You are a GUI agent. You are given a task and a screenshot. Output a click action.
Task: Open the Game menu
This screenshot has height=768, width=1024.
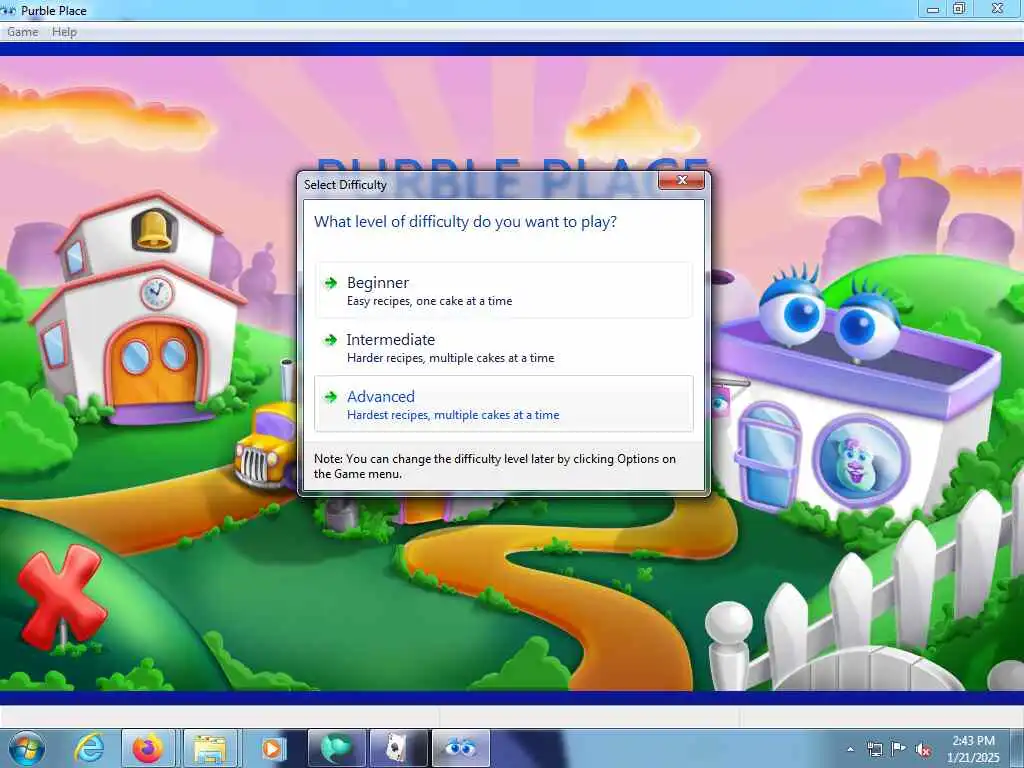[x=23, y=32]
